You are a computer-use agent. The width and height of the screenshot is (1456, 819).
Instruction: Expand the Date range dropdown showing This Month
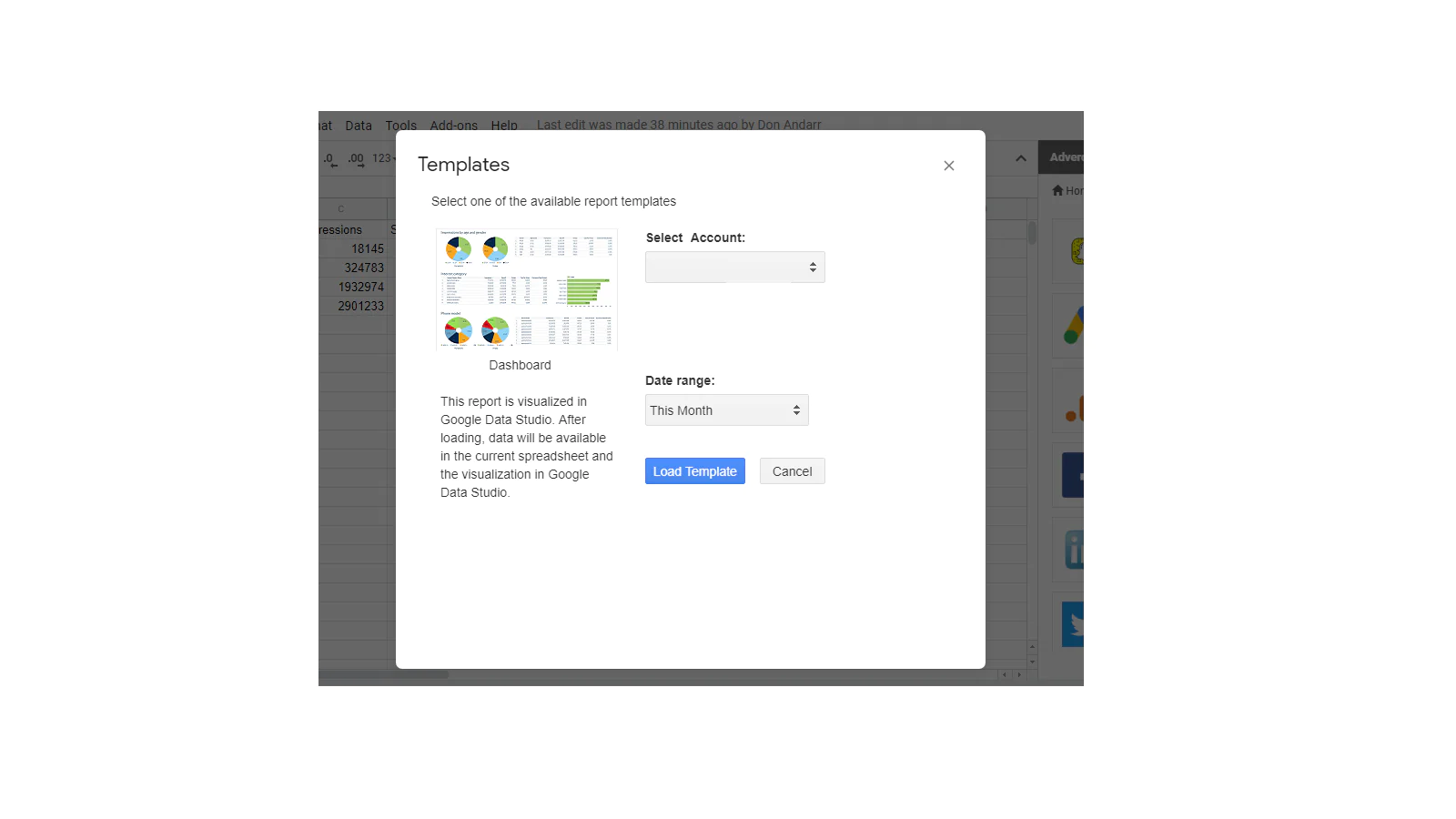tap(727, 410)
